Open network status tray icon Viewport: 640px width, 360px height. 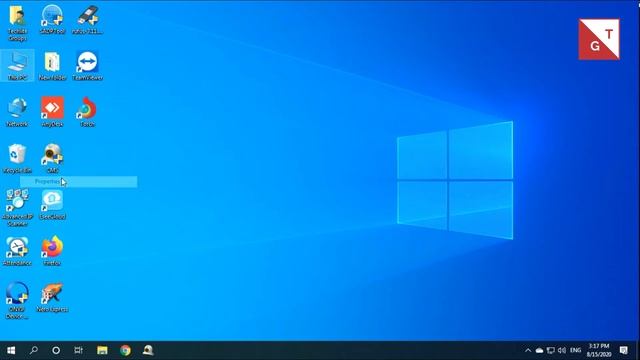click(551, 350)
